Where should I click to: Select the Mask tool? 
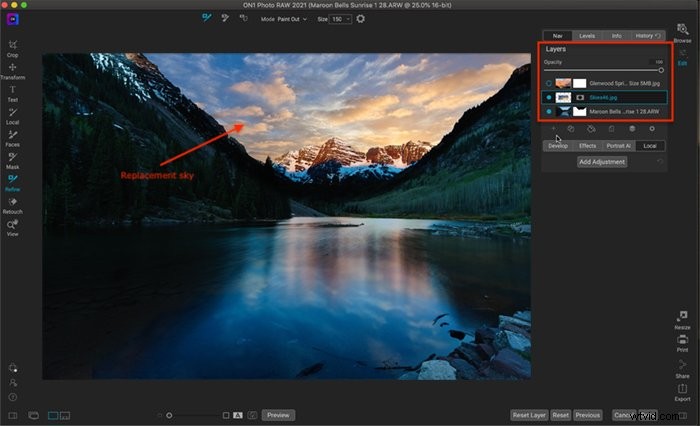click(12, 161)
